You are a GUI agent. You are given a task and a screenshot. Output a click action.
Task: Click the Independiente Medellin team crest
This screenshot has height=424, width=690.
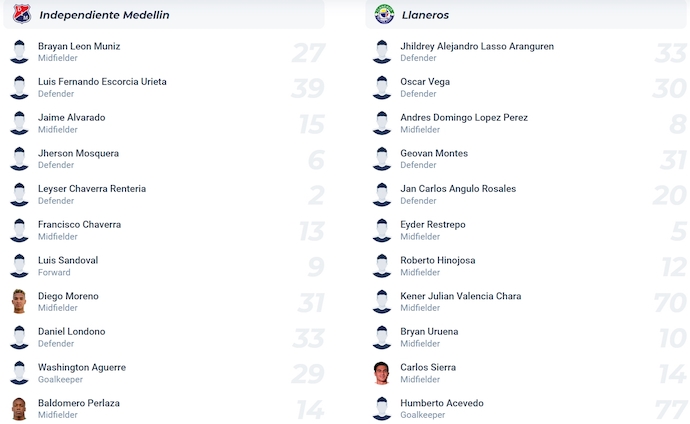tap(21, 15)
